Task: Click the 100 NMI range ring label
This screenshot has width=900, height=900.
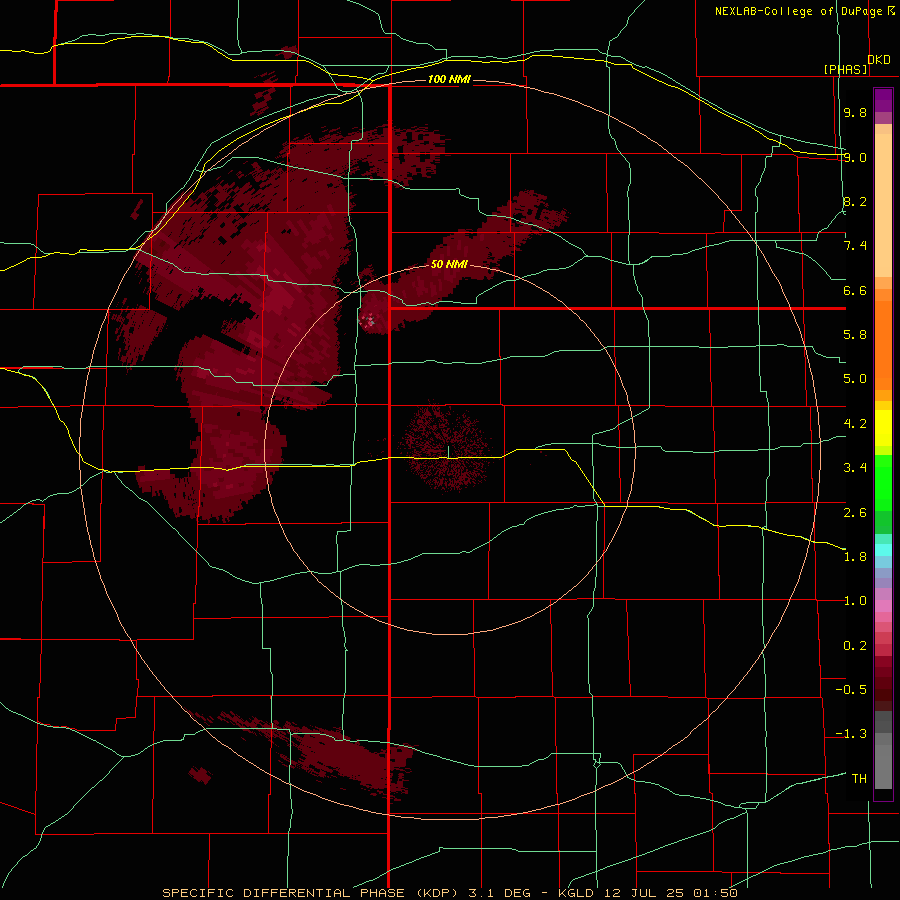Action: click(x=449, y=79)
